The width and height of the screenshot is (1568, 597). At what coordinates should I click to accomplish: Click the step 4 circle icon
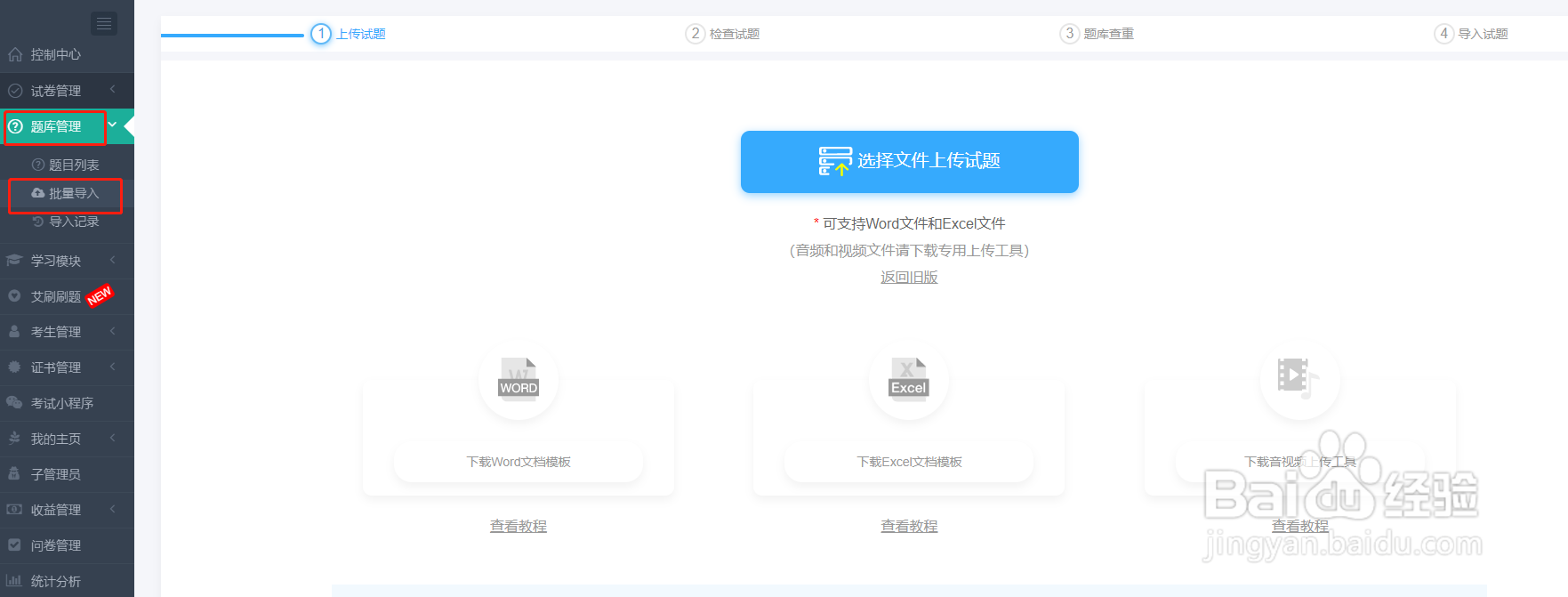[1443, 34]
